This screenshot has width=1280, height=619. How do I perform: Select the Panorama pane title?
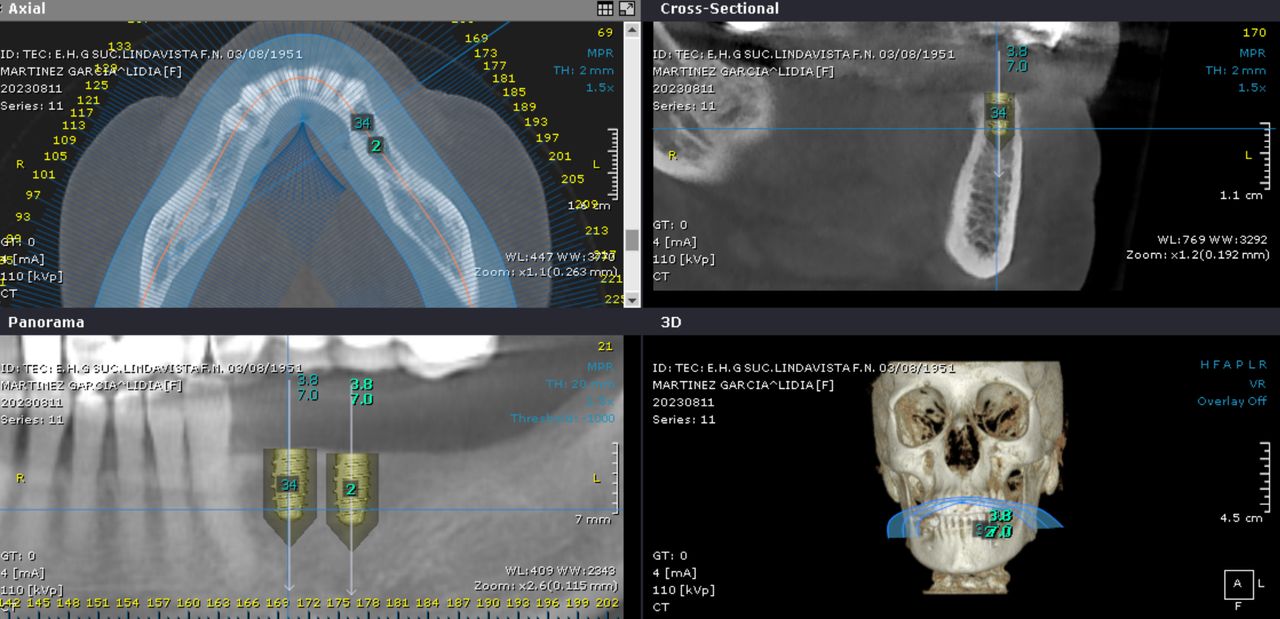(x=46, y=323)
